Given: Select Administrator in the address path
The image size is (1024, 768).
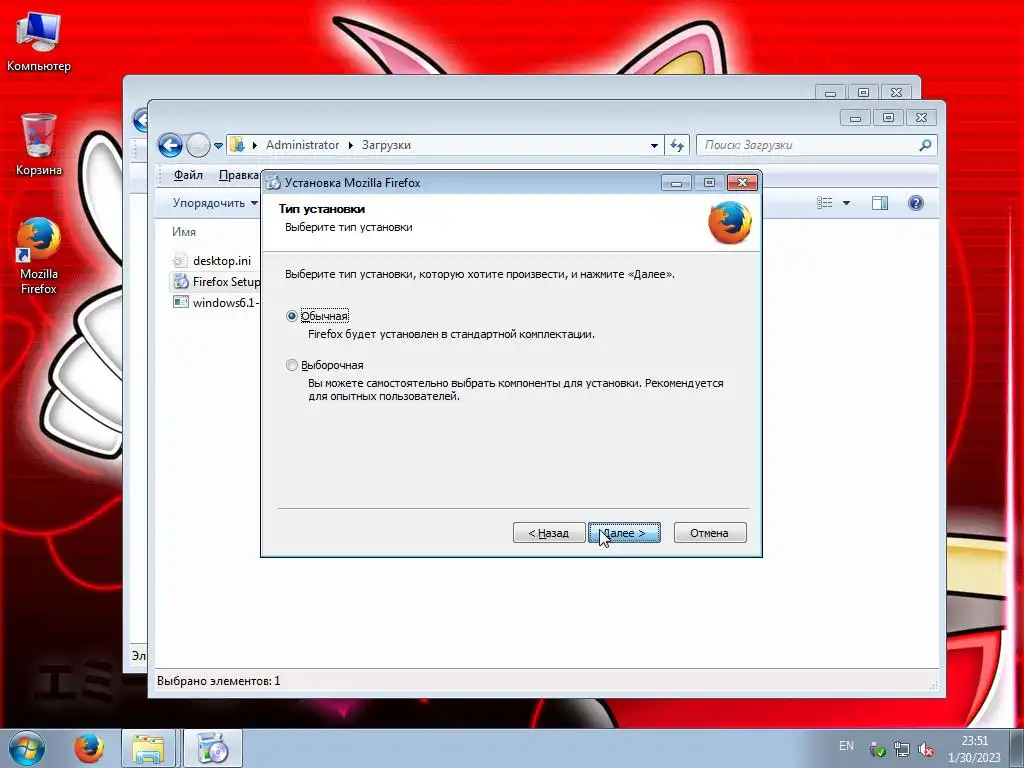Looking at the screenshot, I should click(302, 145).
